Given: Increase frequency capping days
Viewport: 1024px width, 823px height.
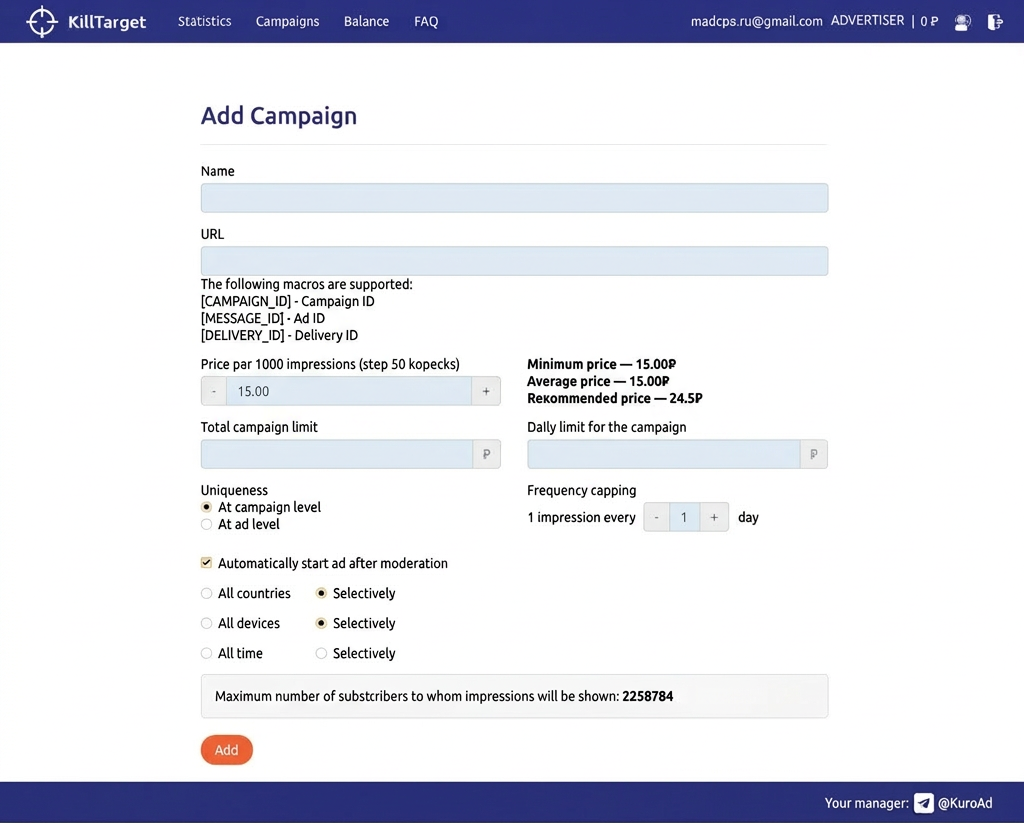Looking at the screenshot, I should point(714,517).
